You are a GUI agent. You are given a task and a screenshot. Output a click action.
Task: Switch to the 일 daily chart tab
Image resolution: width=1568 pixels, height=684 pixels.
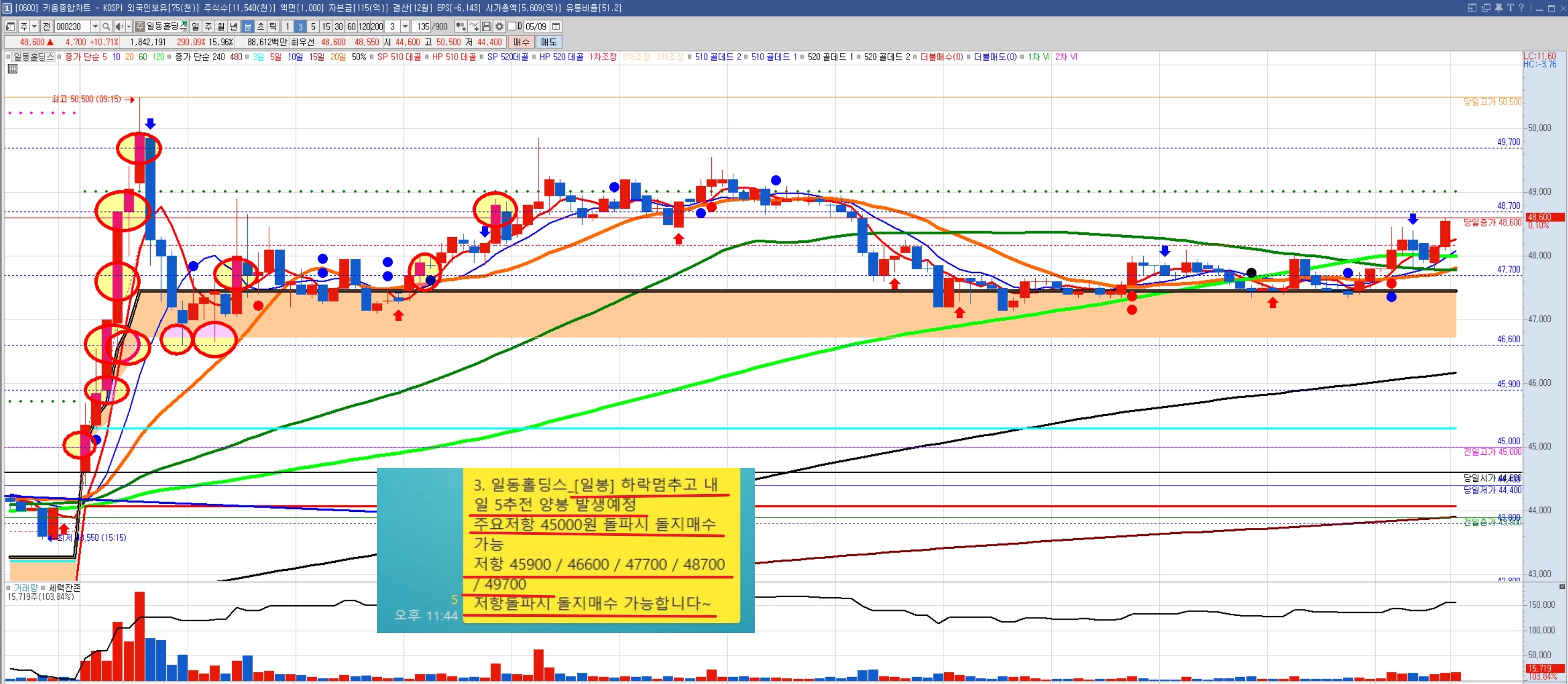point(195,27)
